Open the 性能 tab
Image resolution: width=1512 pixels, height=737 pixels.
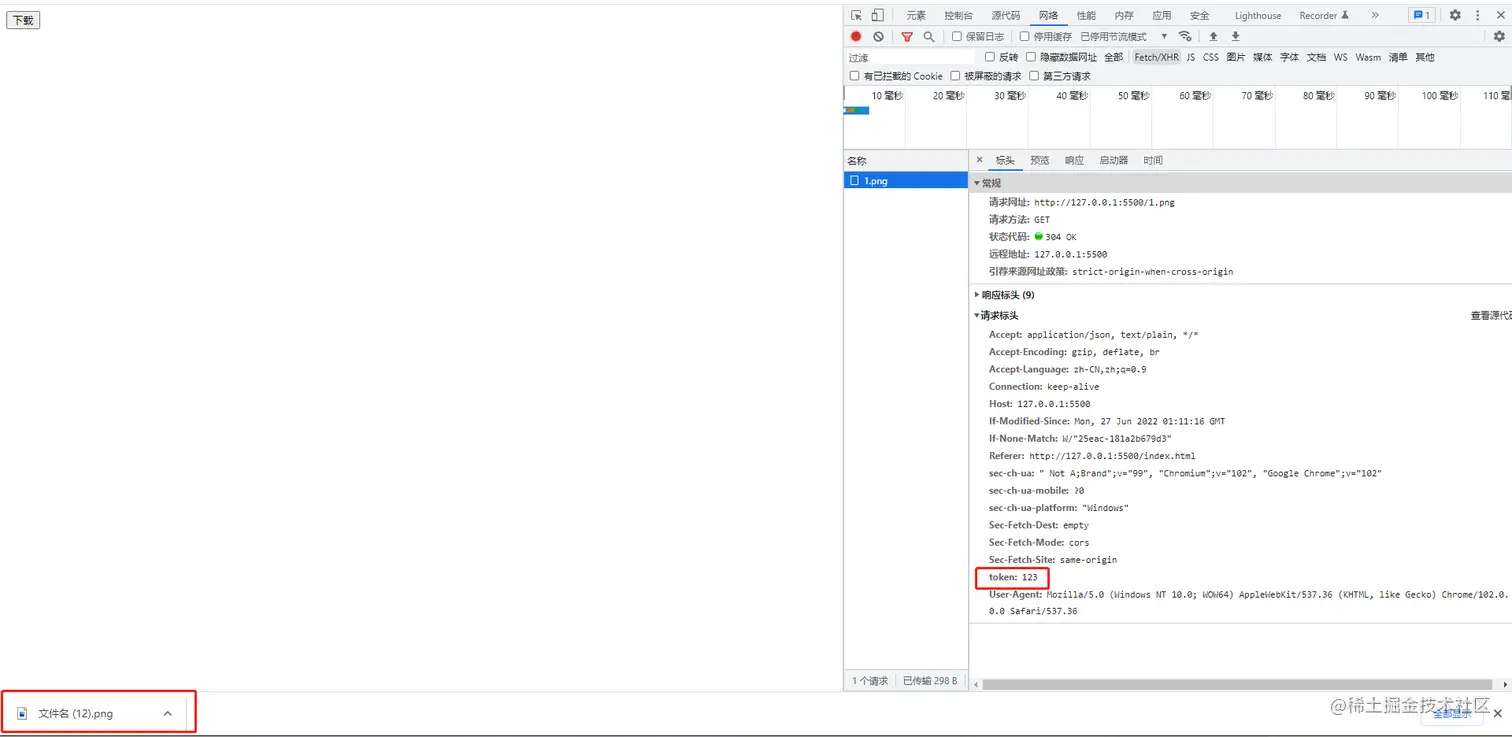click(x=1086, y=15)
